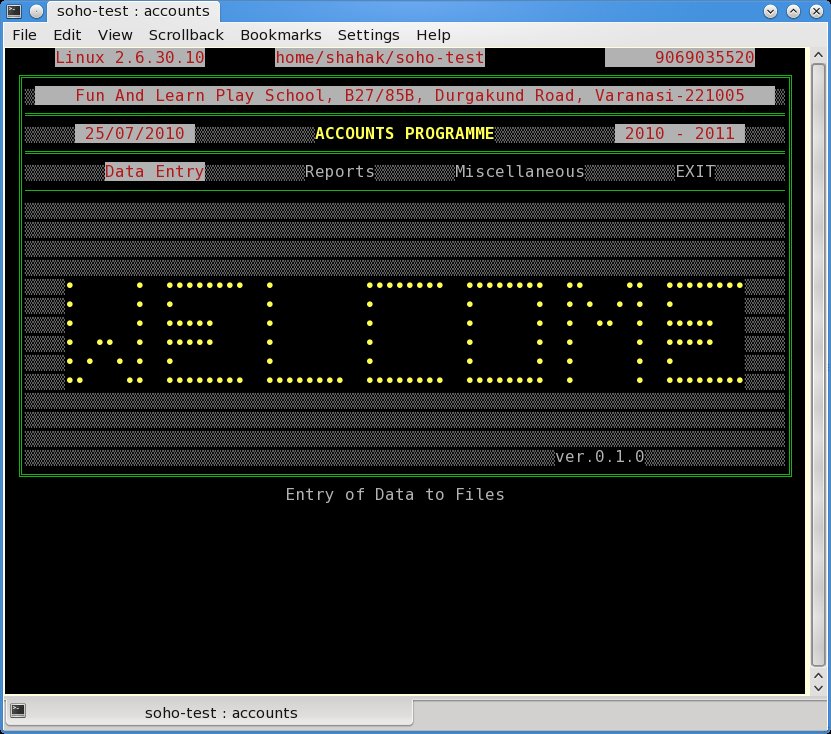Select Data Entry in the accounts menu
This screenshot has width=831, height=734.
(x=155, y=171)
